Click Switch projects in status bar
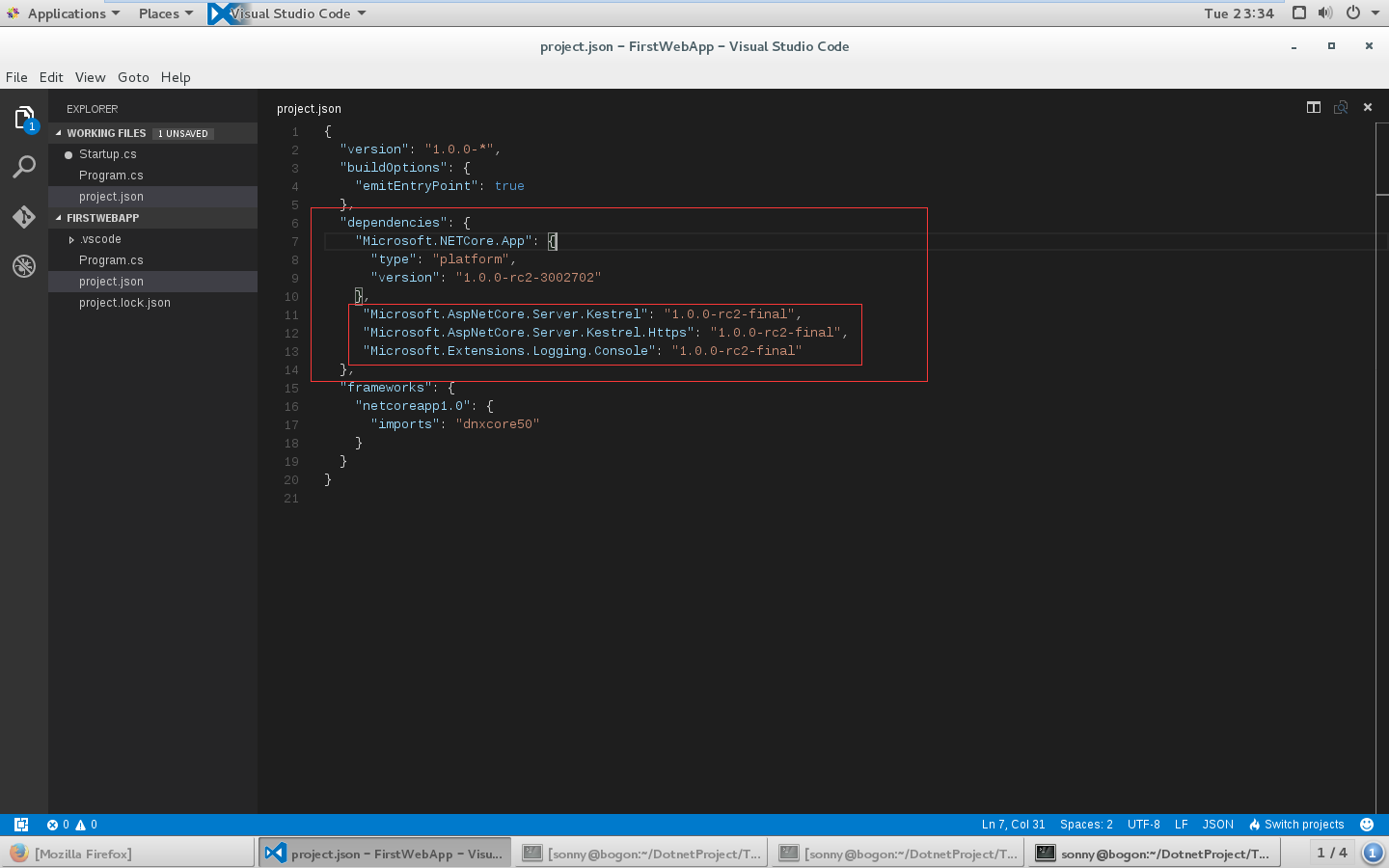Viewport: 1389px width, 868px height. pyautogui.click(x=1296, y=825)
